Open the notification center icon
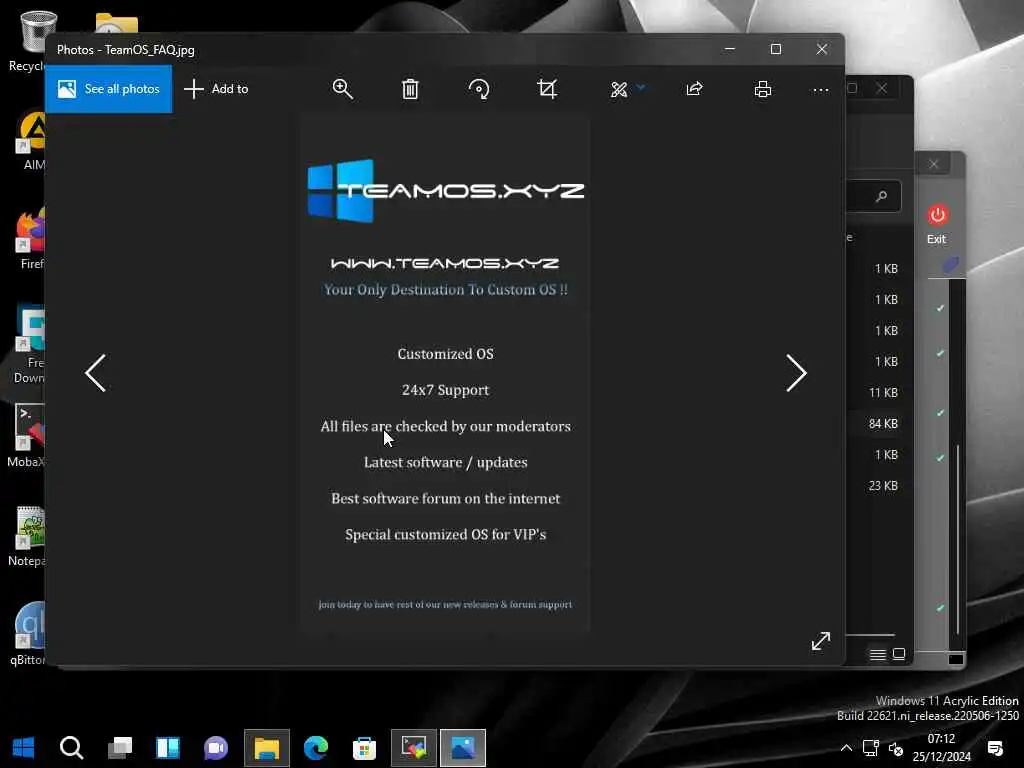The image size is (1024, 768). pos(995,748)
